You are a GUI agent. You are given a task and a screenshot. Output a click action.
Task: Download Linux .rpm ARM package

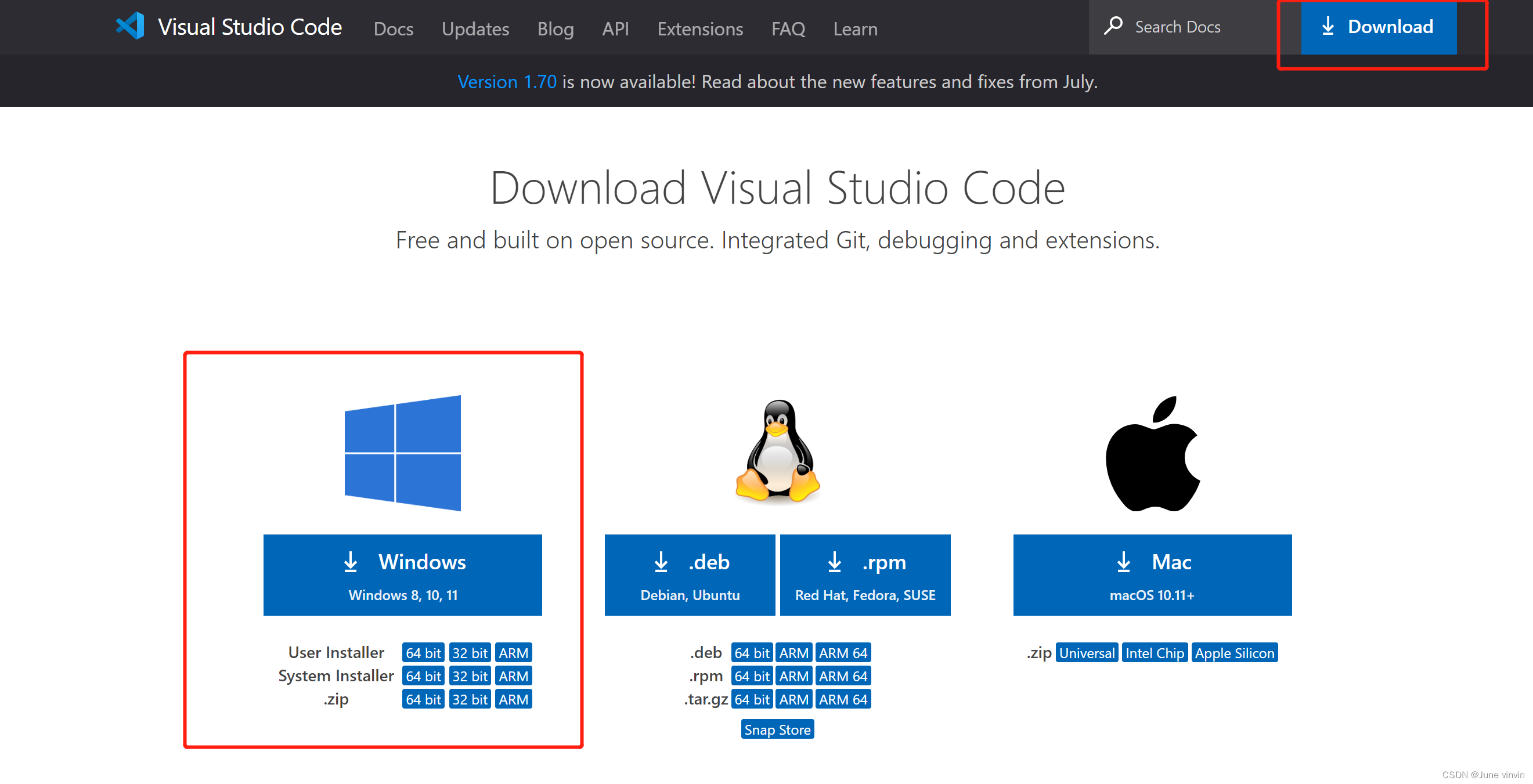coord(794,675)
